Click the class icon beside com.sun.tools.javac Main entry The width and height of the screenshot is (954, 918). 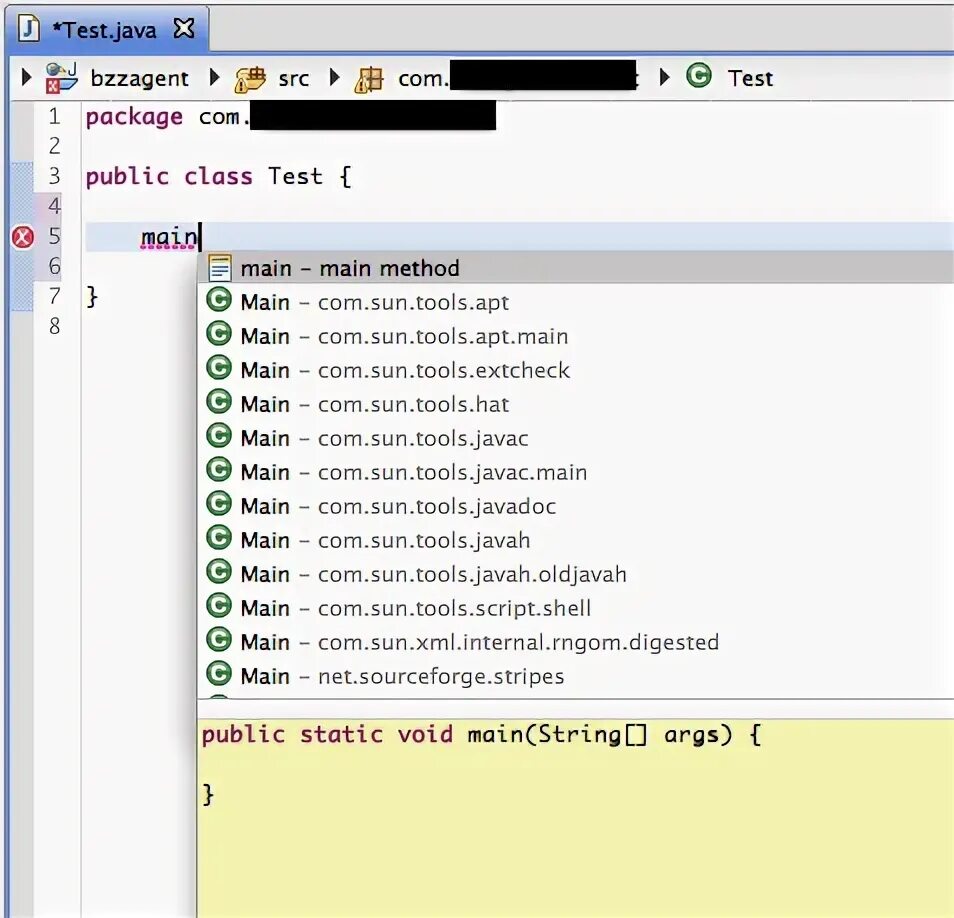218,438
